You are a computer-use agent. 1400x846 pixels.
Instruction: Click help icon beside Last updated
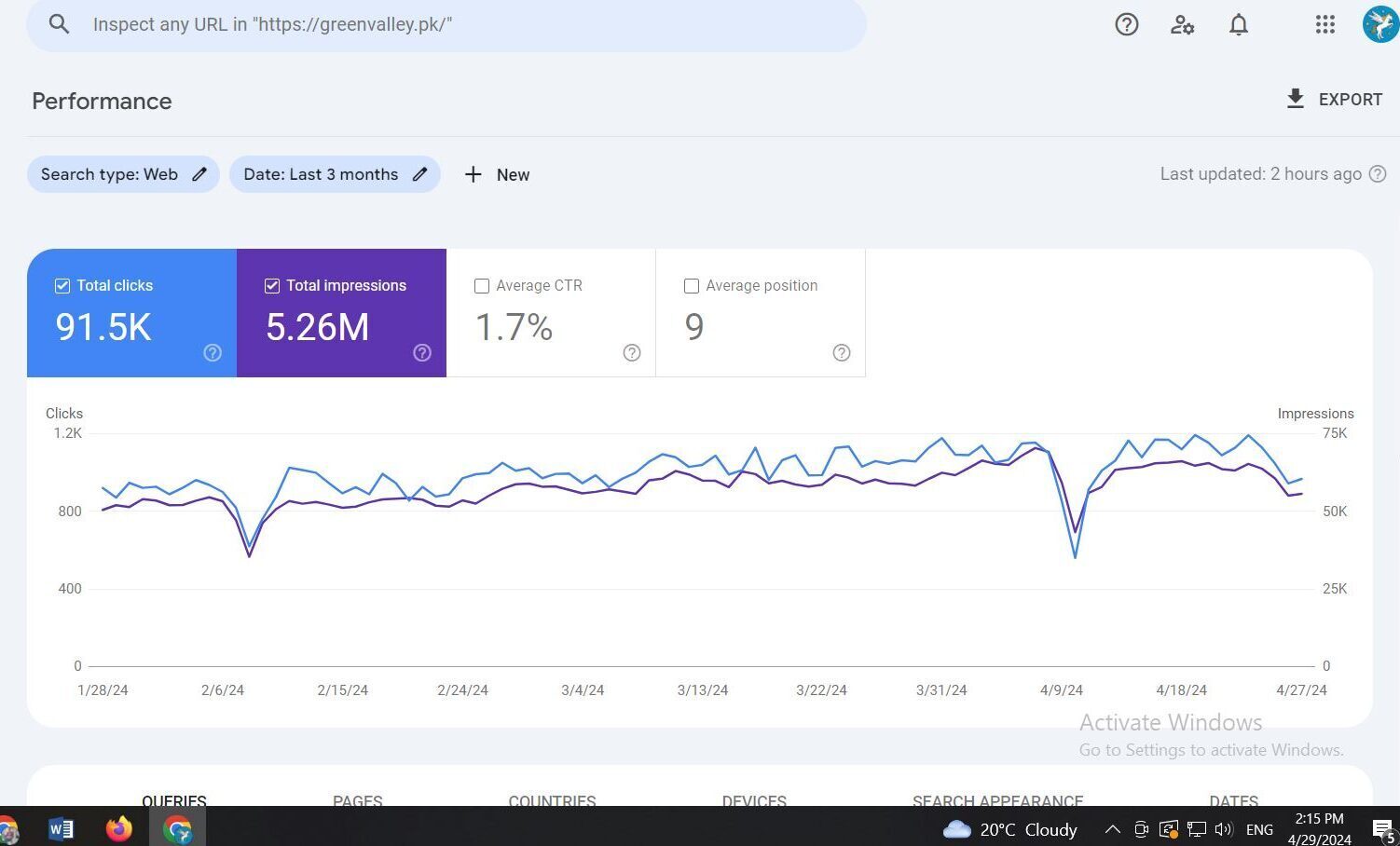(1378, 173)
